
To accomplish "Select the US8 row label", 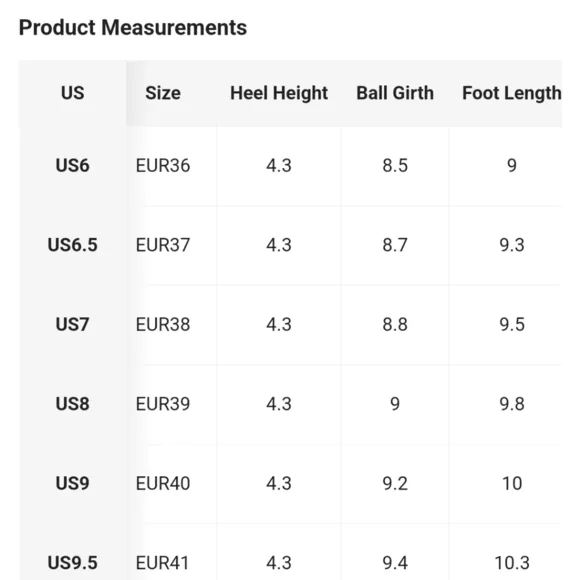I will pyautogui.click(x=72, y=404).
